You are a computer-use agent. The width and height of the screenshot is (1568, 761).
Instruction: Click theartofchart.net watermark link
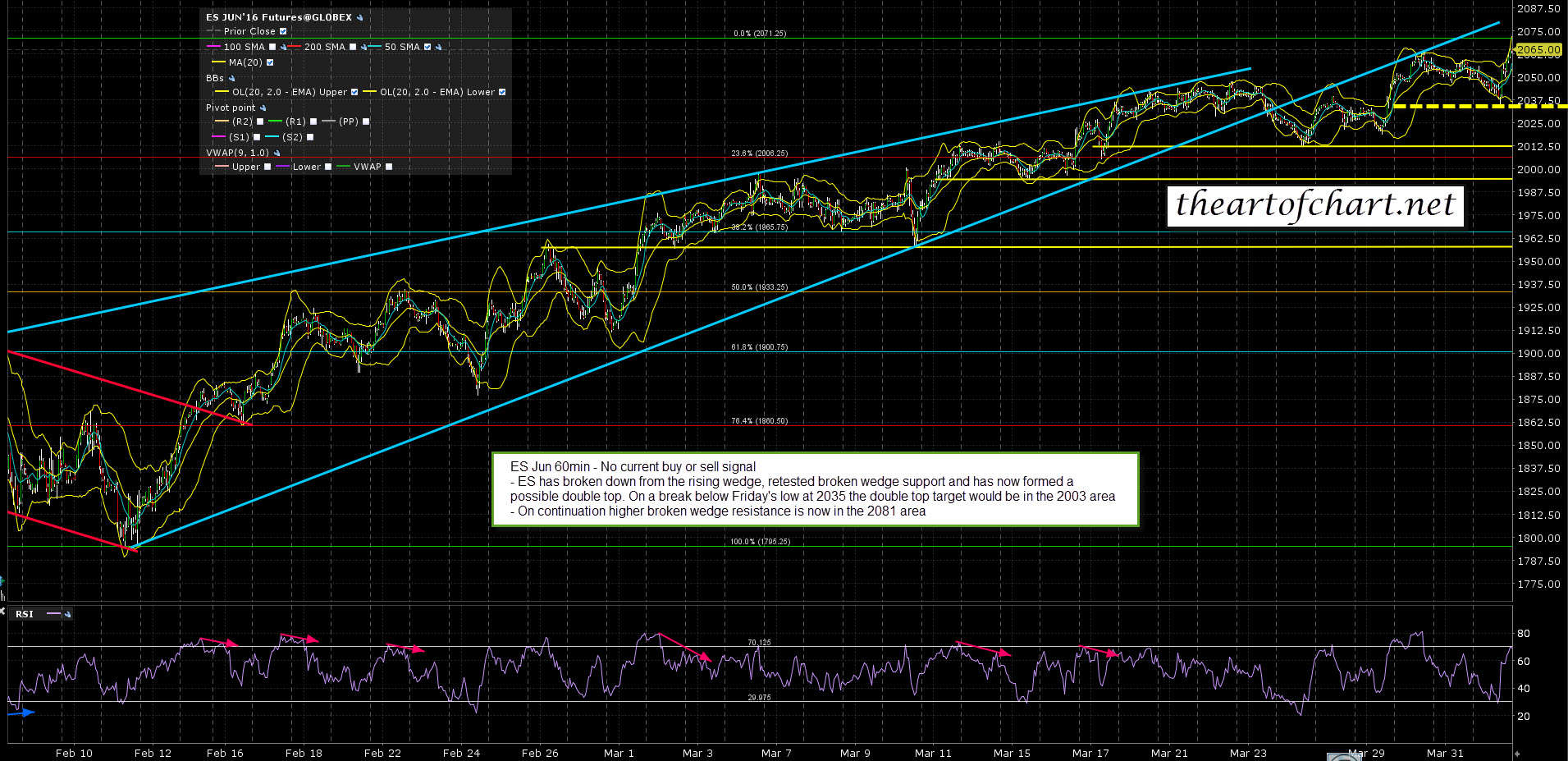pyautogui.click(x=1314, y=205)
